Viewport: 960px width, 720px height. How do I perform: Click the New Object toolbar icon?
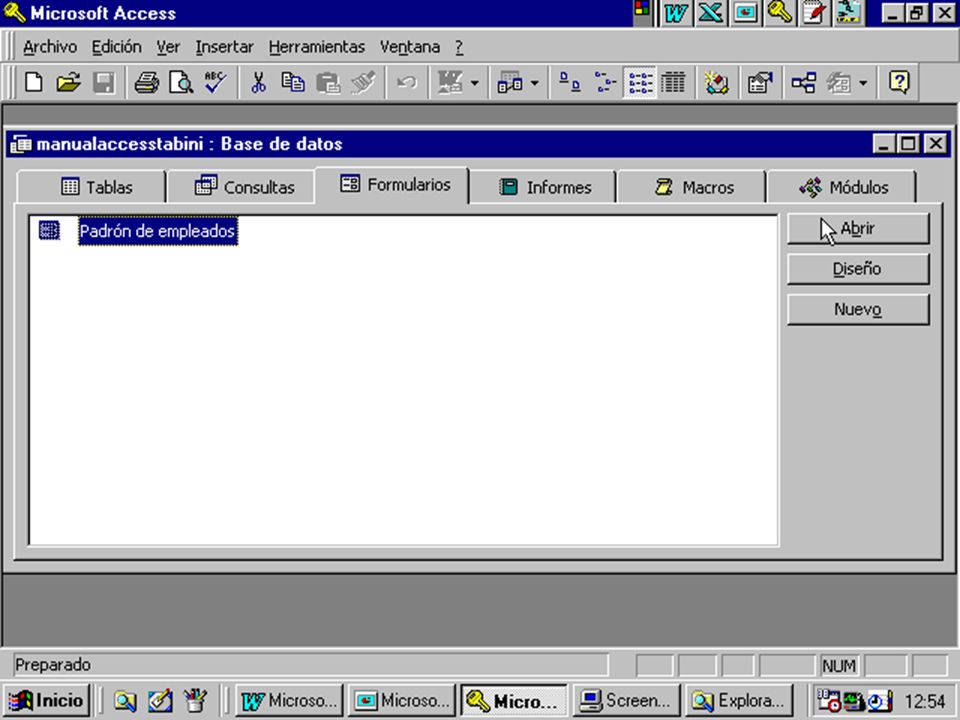(839, 82)
